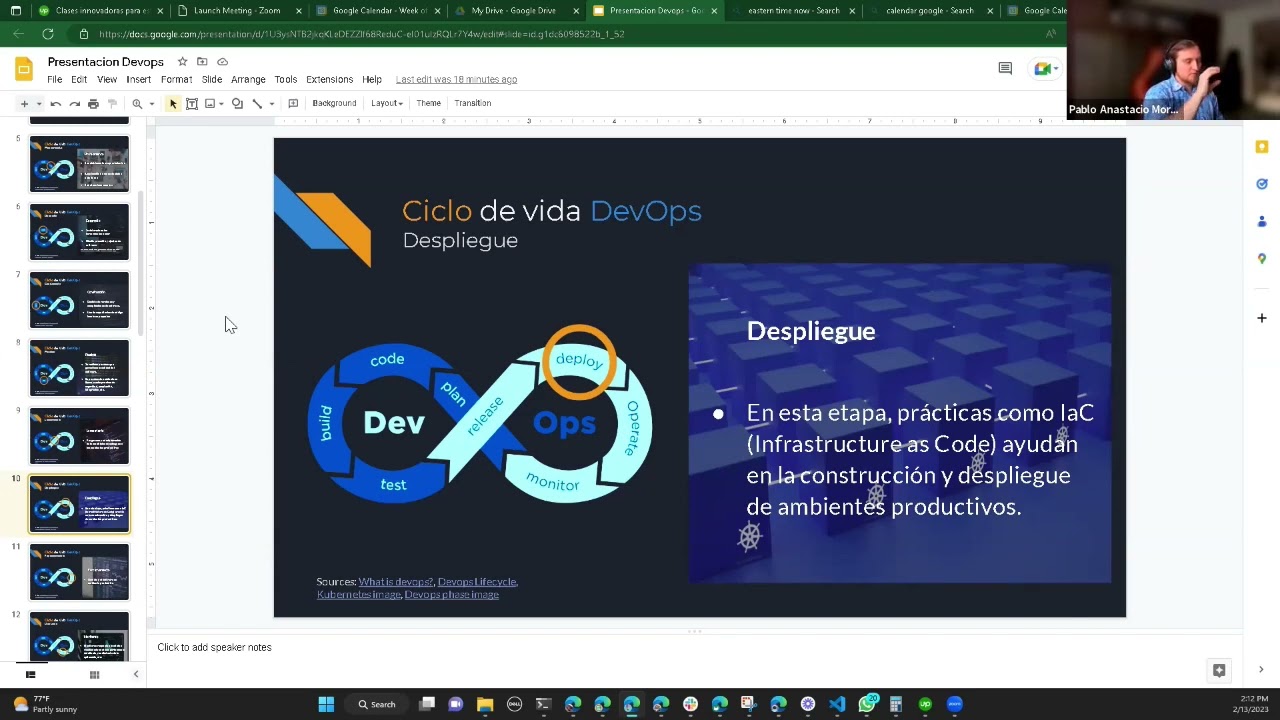Select slide 7 thumbnail in filmstrip
This screenshot has width=1280, height=720.
[79, 299]
